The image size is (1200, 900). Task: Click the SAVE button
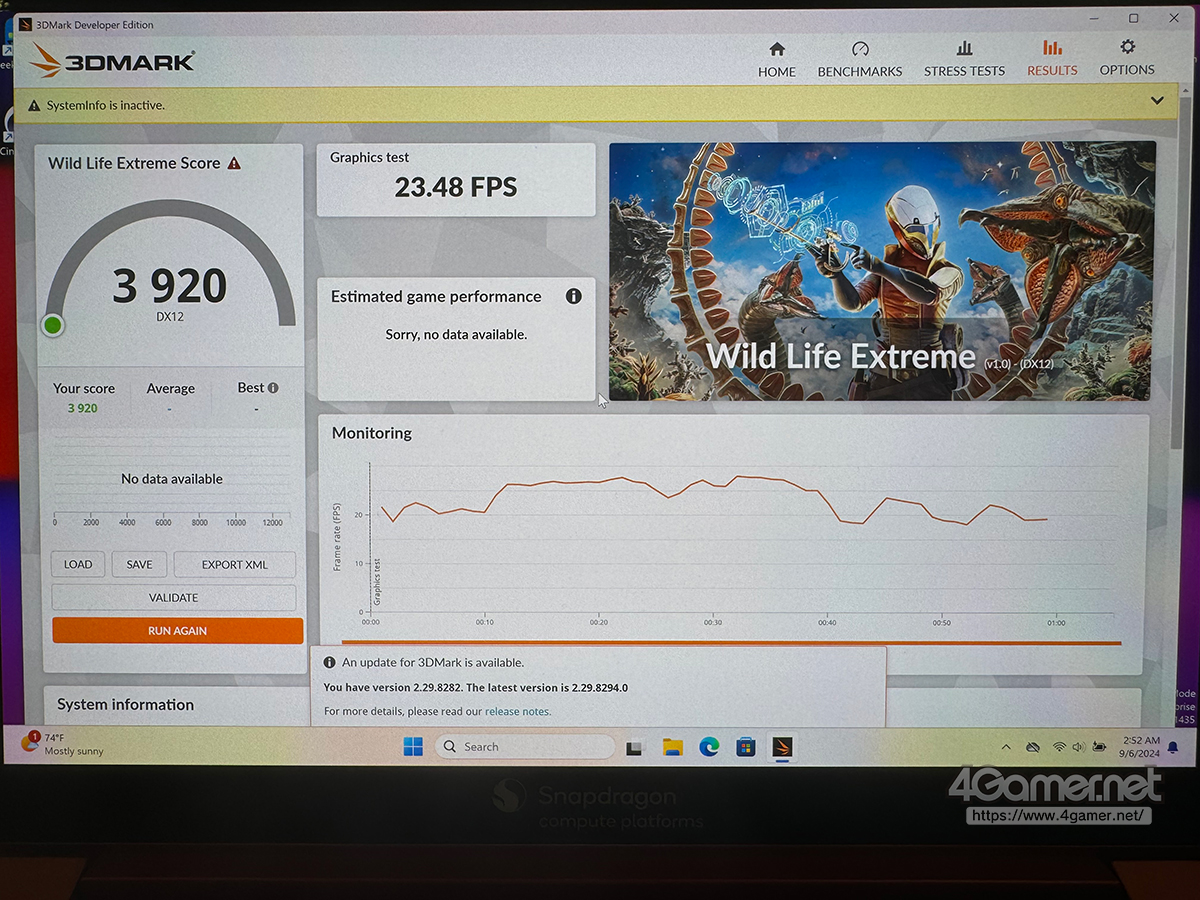coord(139,564)
